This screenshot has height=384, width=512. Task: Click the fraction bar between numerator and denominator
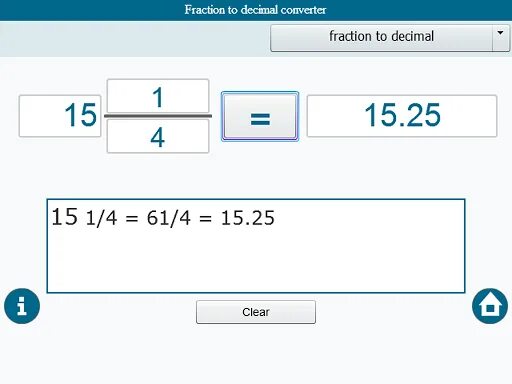[x=158, y=116]
